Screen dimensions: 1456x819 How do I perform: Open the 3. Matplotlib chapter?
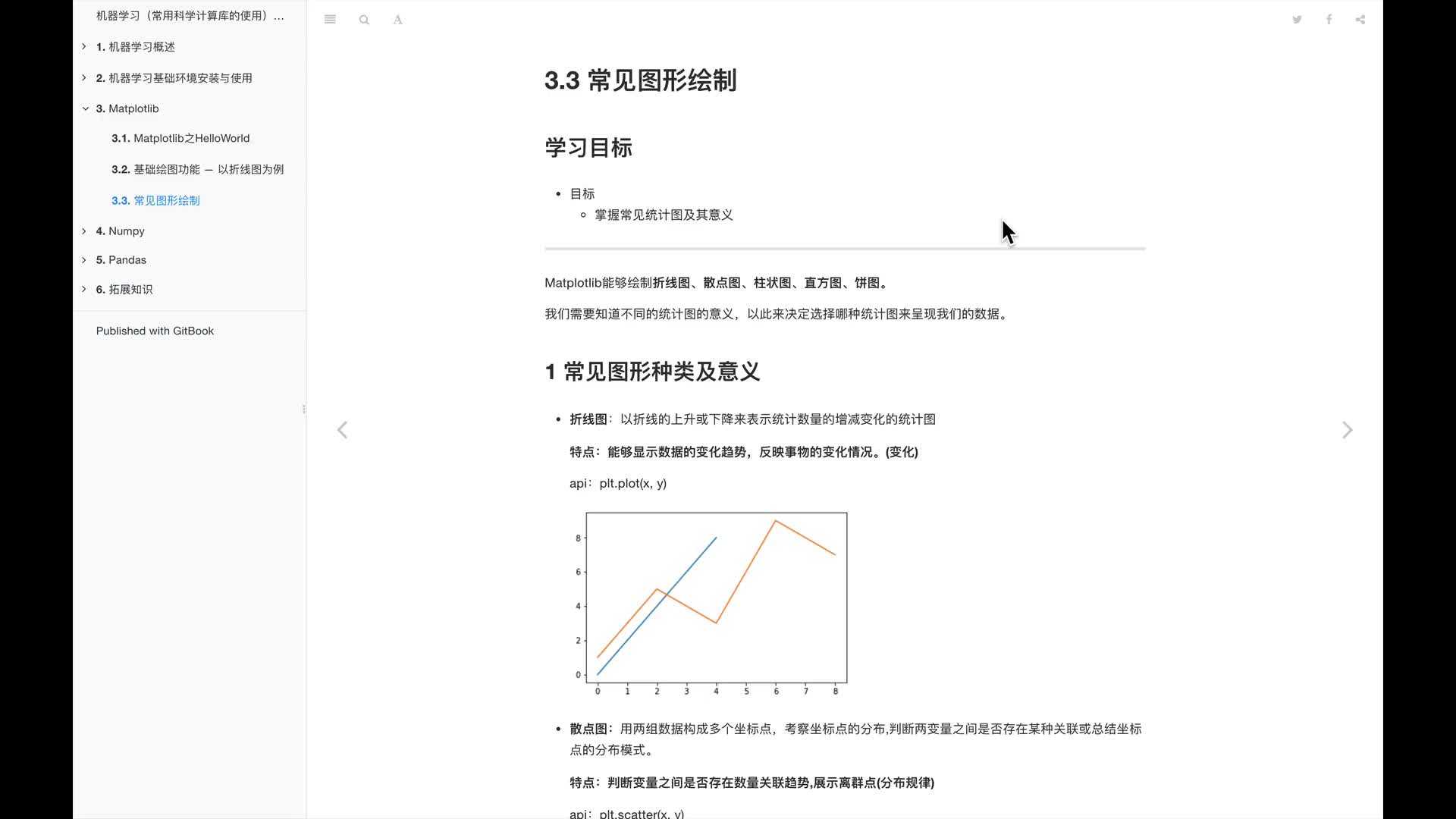[x=127, y=108]
